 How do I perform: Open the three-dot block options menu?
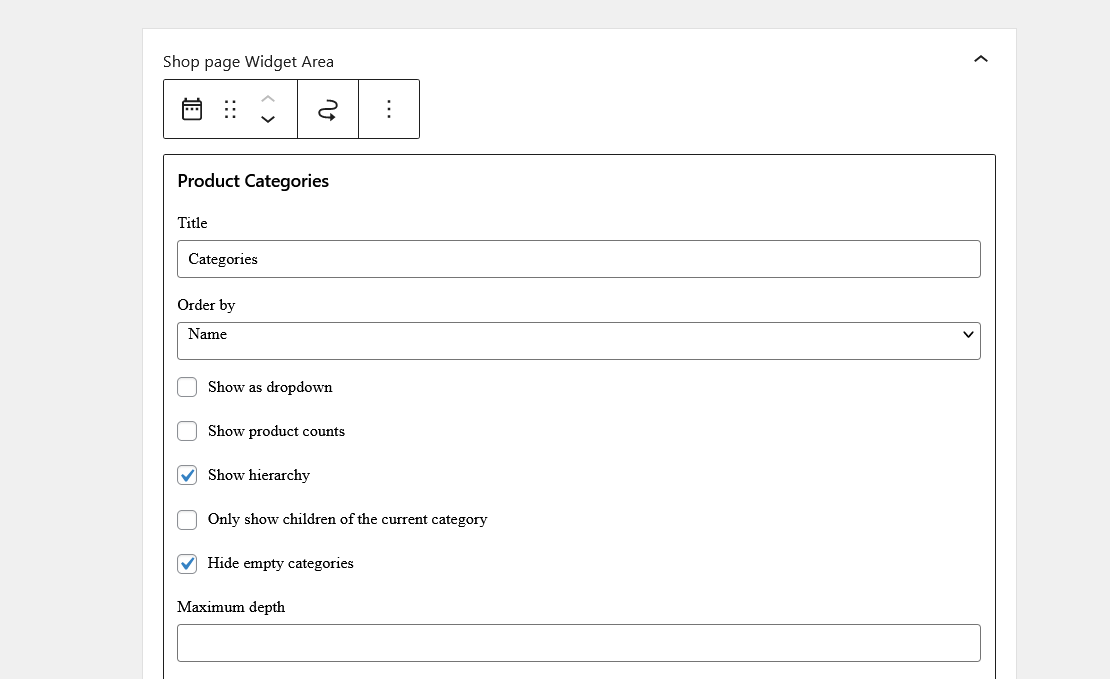[389, 109]
